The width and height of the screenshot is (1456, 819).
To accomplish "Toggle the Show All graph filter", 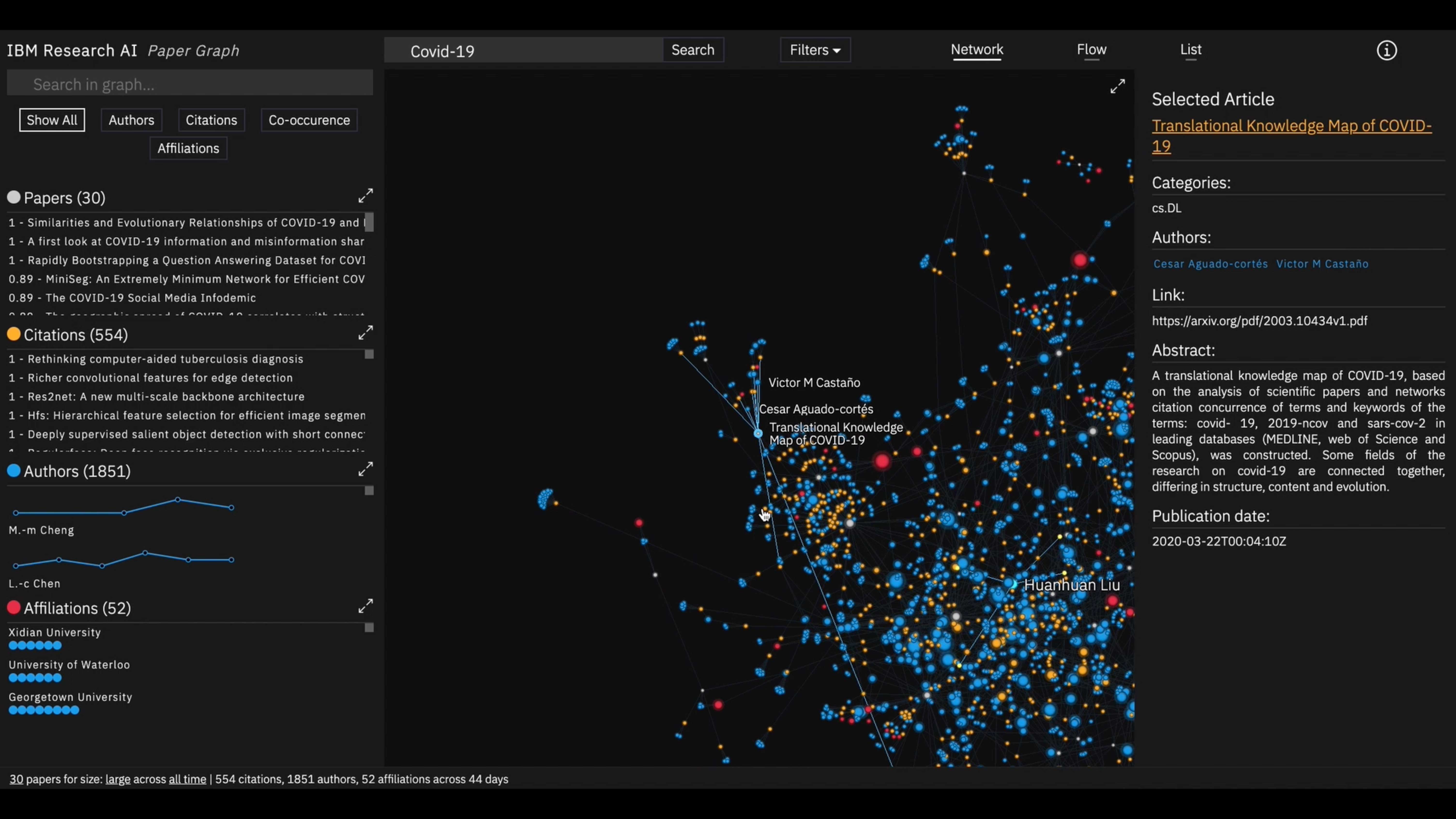I will [52, 120].
